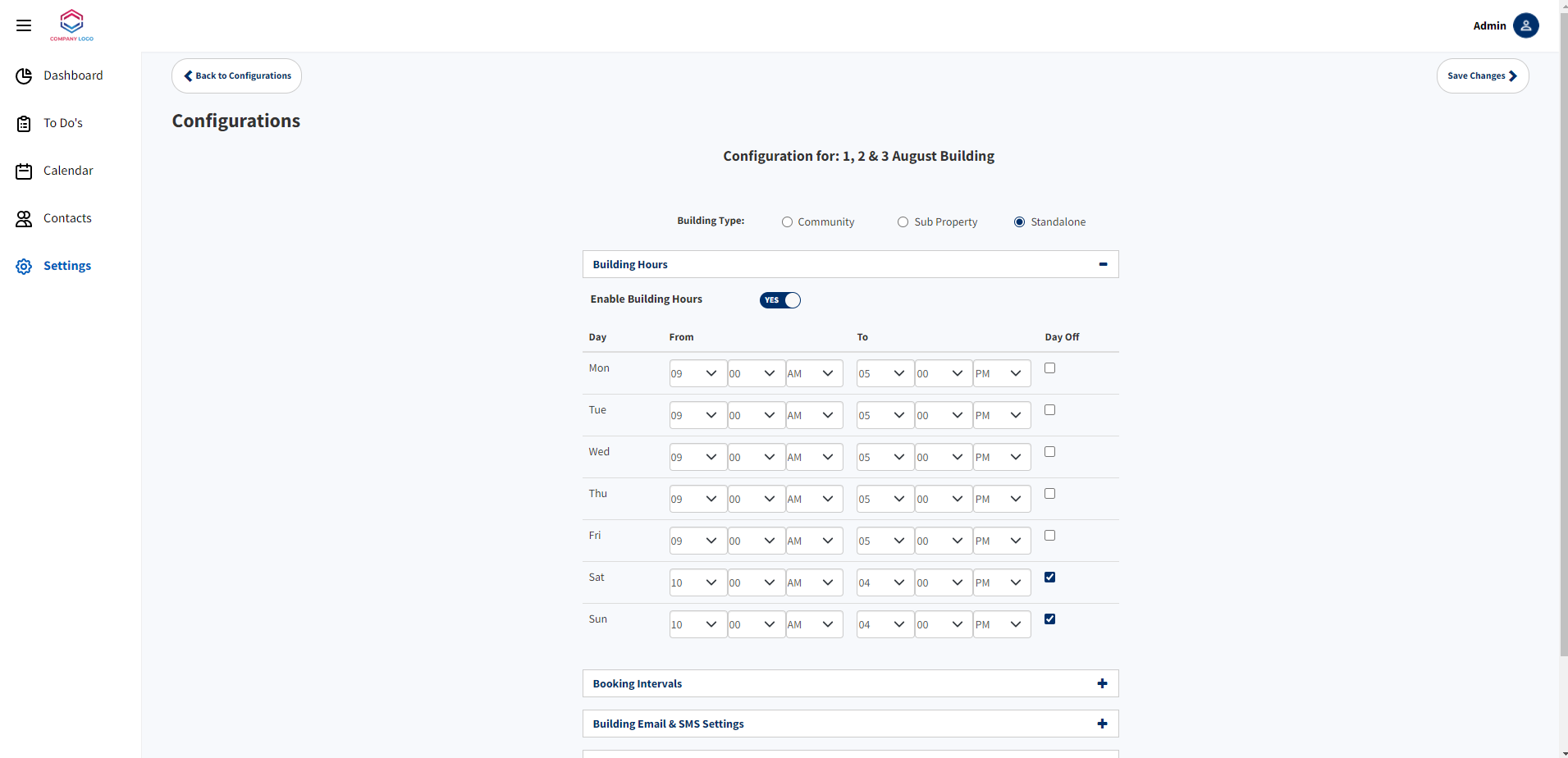
Task: Expand Building Email & SMS Settings plus icon
Action: (1102, 724)
